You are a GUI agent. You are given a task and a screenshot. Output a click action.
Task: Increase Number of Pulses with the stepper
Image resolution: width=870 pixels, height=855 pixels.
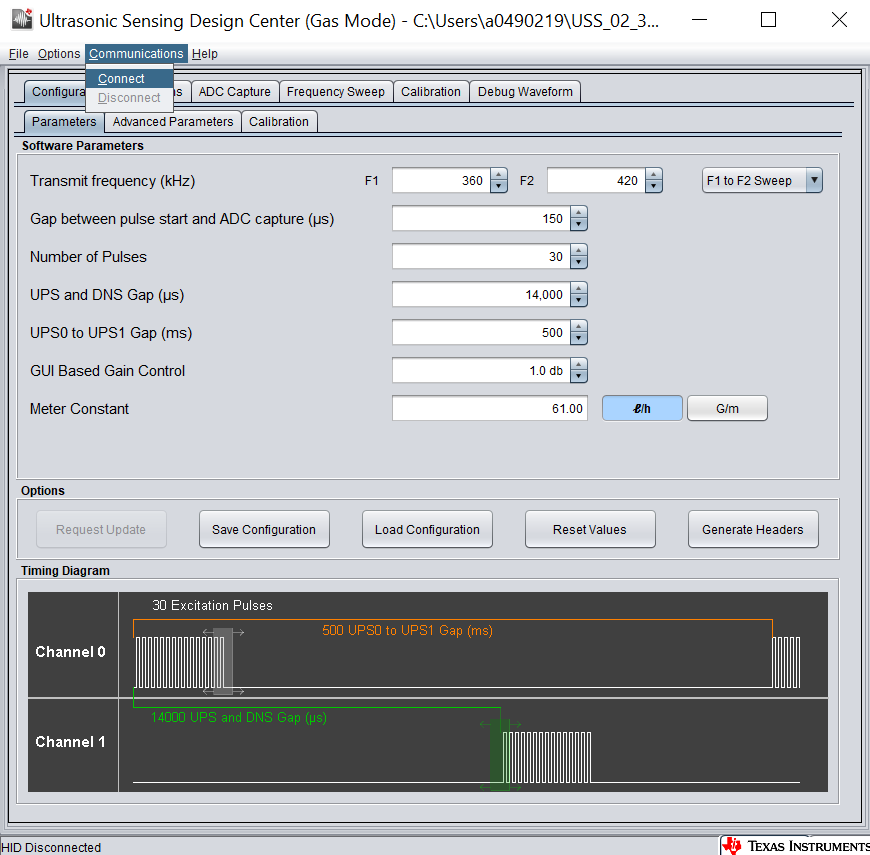[578, 251]
